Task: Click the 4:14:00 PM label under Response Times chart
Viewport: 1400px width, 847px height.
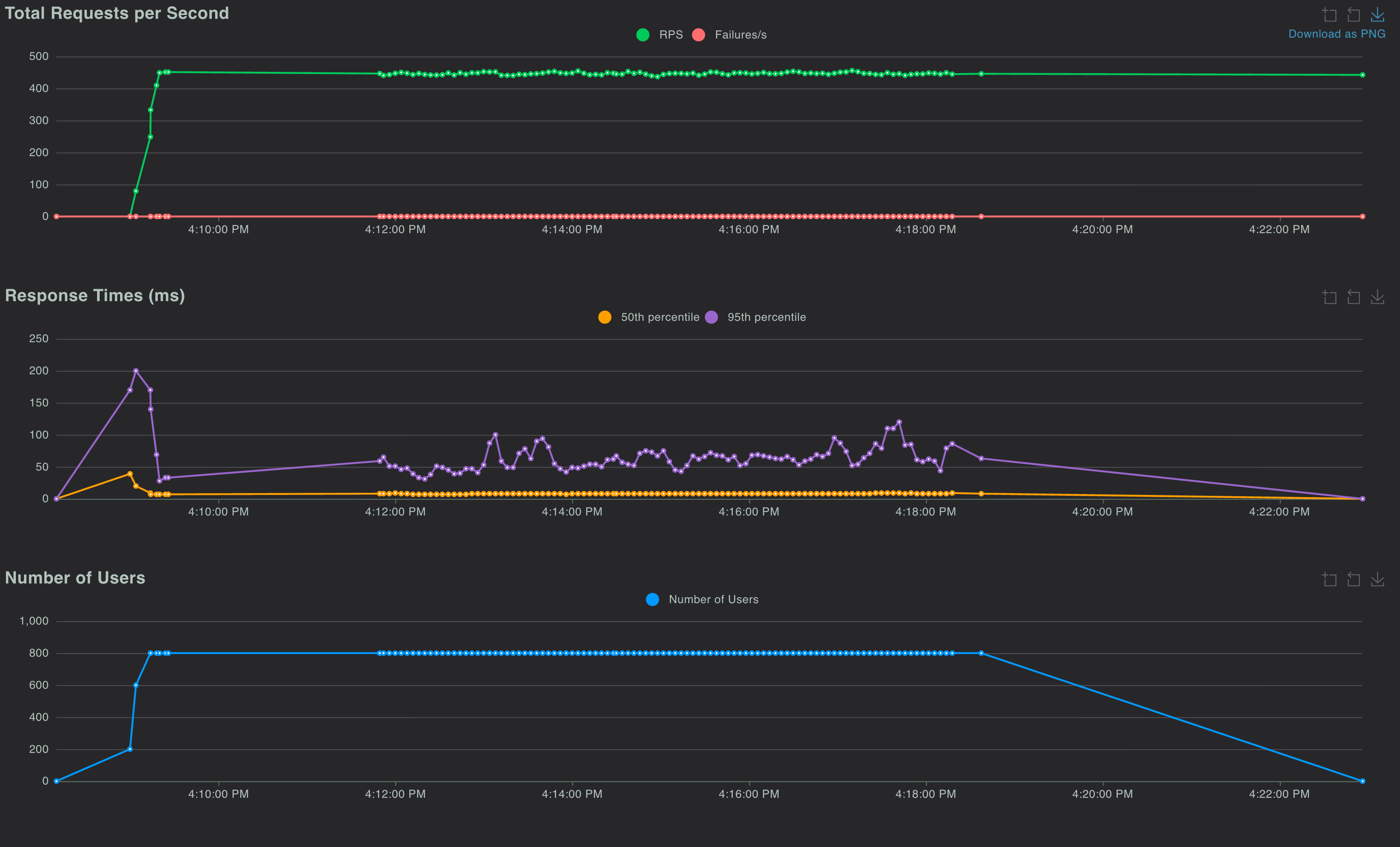Action: 572,512
